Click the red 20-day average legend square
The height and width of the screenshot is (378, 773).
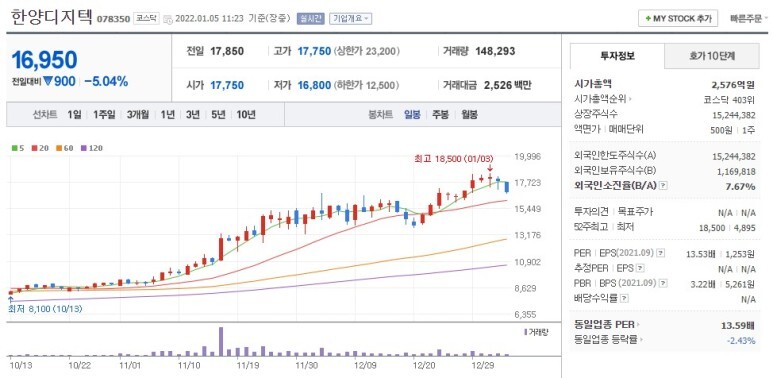(34, 148)
